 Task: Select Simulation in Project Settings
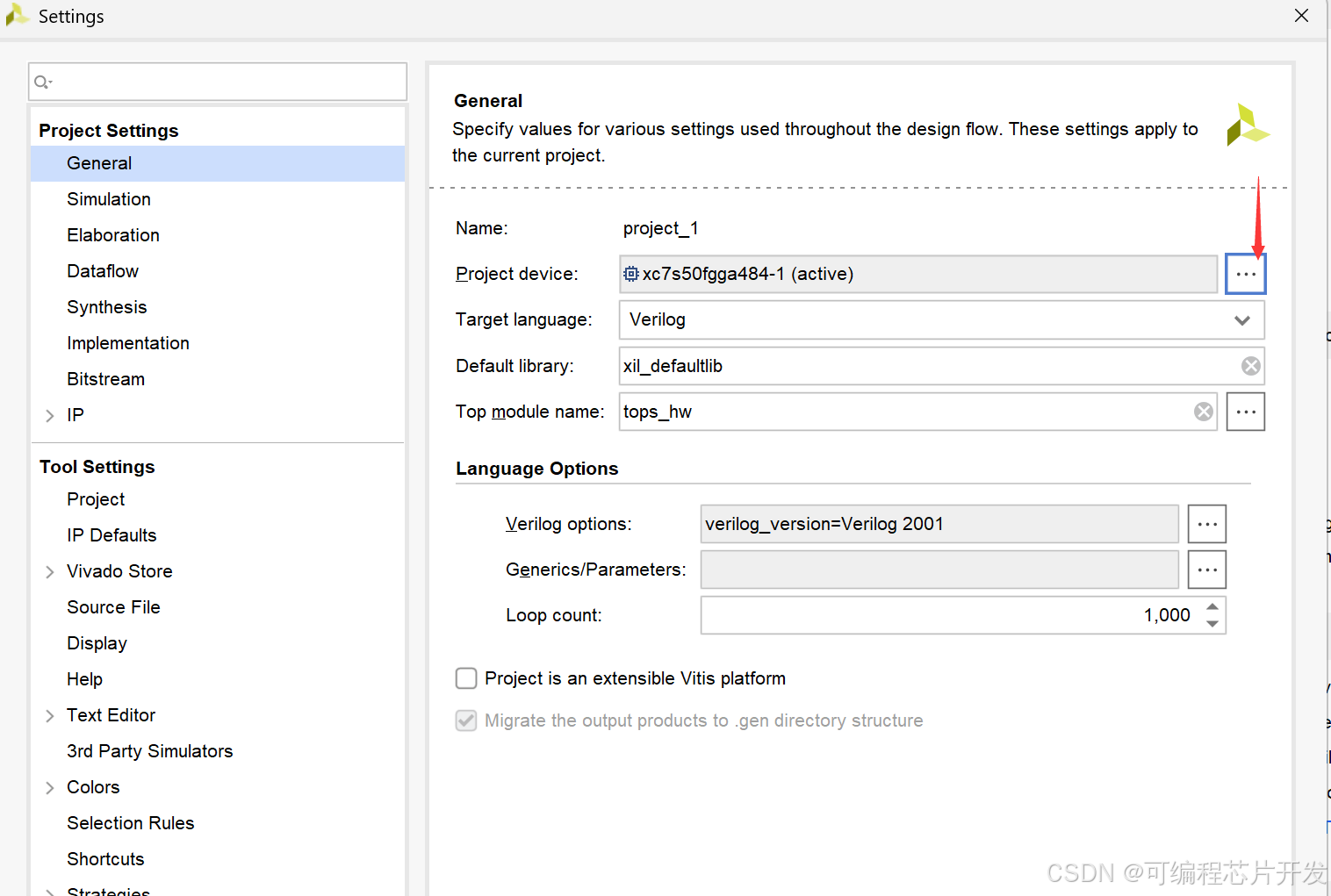coord(109,199)
